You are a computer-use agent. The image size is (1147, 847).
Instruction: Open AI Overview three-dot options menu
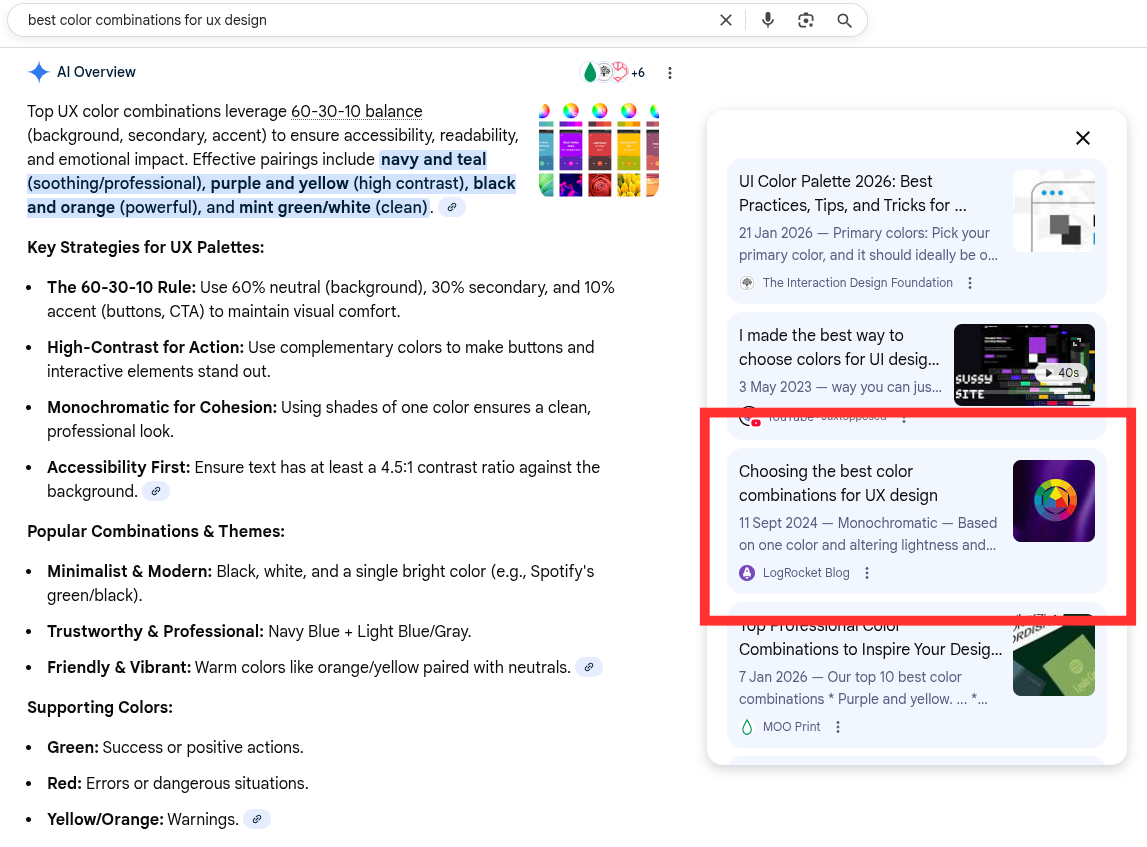(x=670, y=73)
